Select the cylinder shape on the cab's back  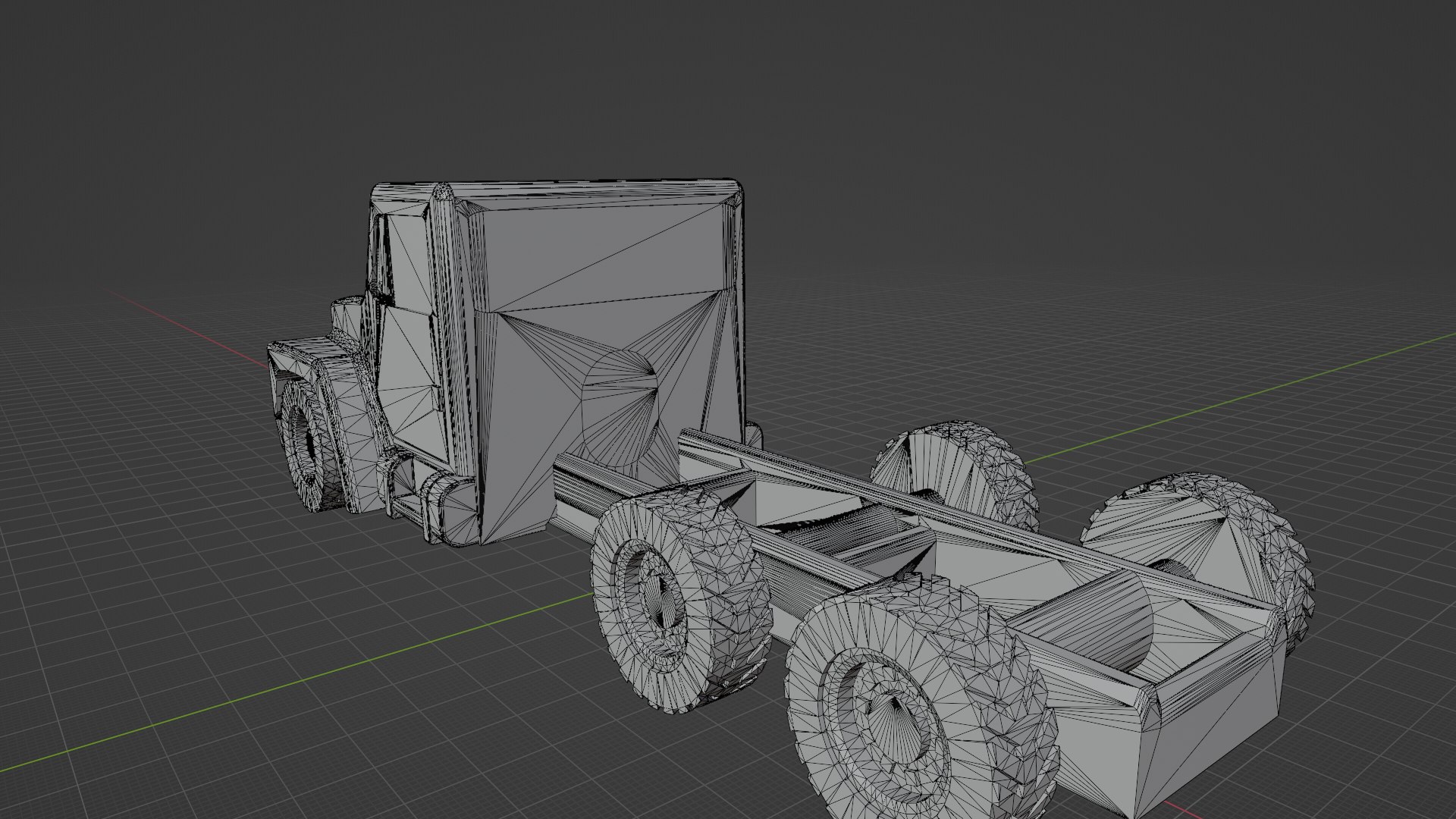click(620, 407)
